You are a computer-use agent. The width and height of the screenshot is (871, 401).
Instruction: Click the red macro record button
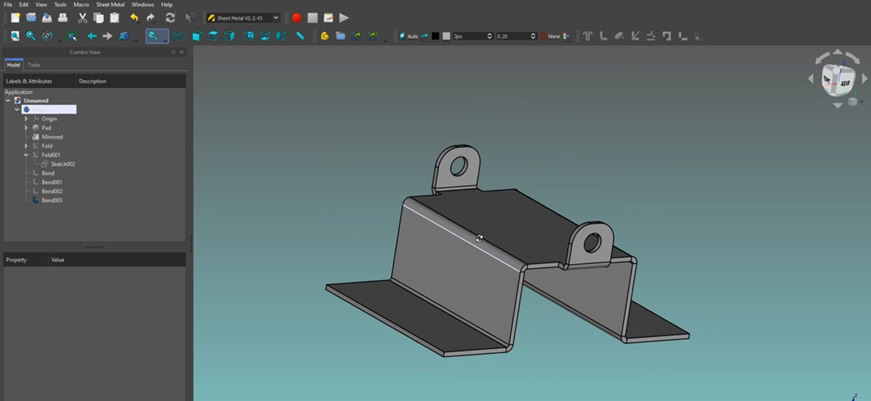point(297,18)
